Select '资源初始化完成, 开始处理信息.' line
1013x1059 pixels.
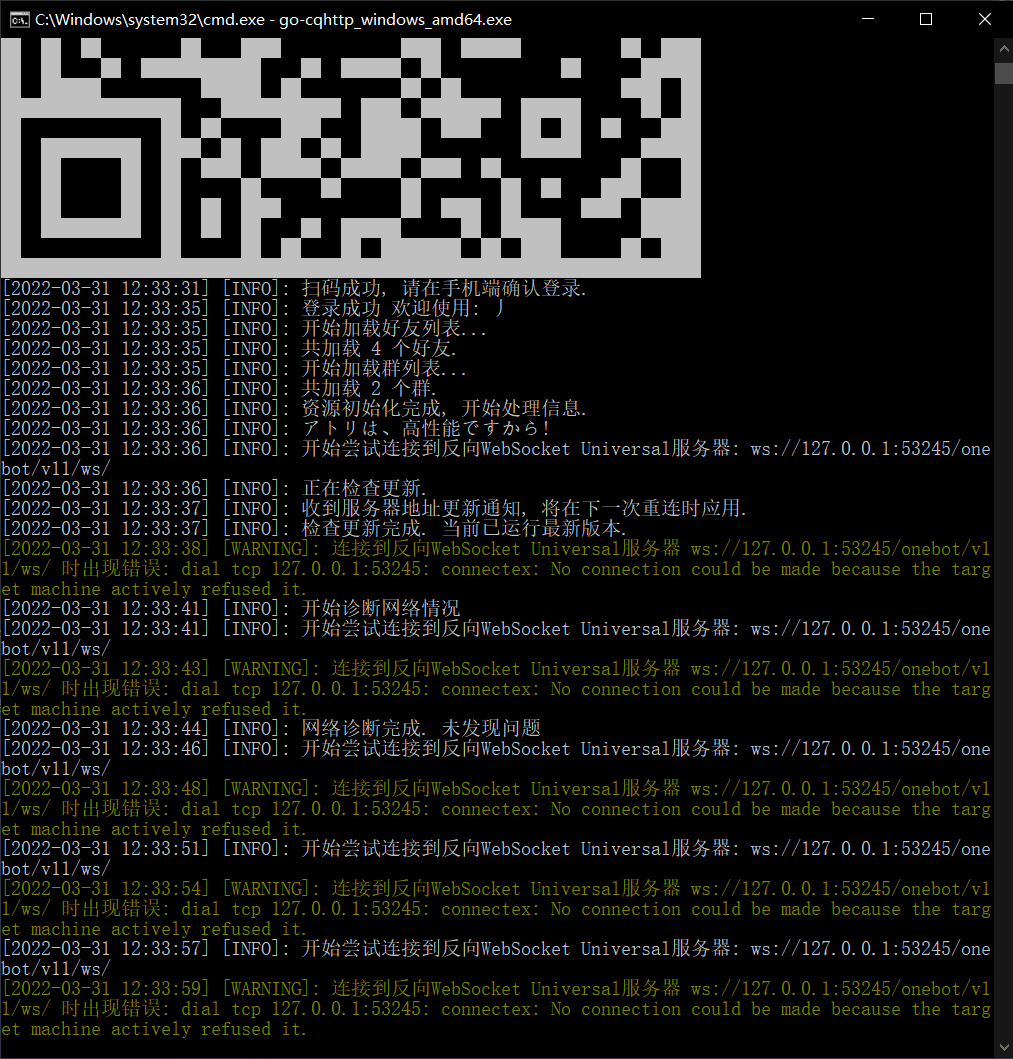444,409
